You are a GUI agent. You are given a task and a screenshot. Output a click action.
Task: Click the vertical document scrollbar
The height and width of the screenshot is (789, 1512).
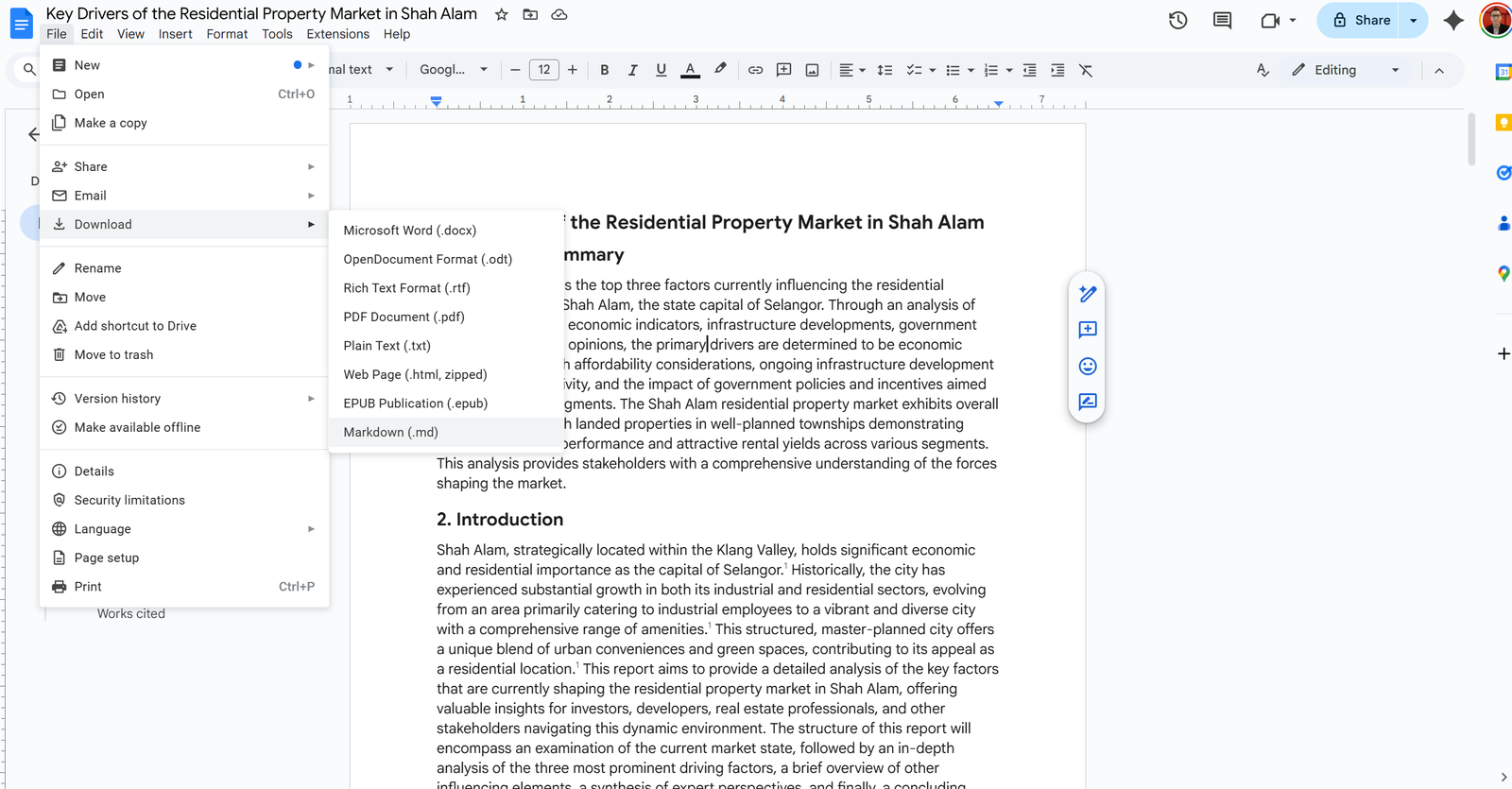click(1471, 139)
